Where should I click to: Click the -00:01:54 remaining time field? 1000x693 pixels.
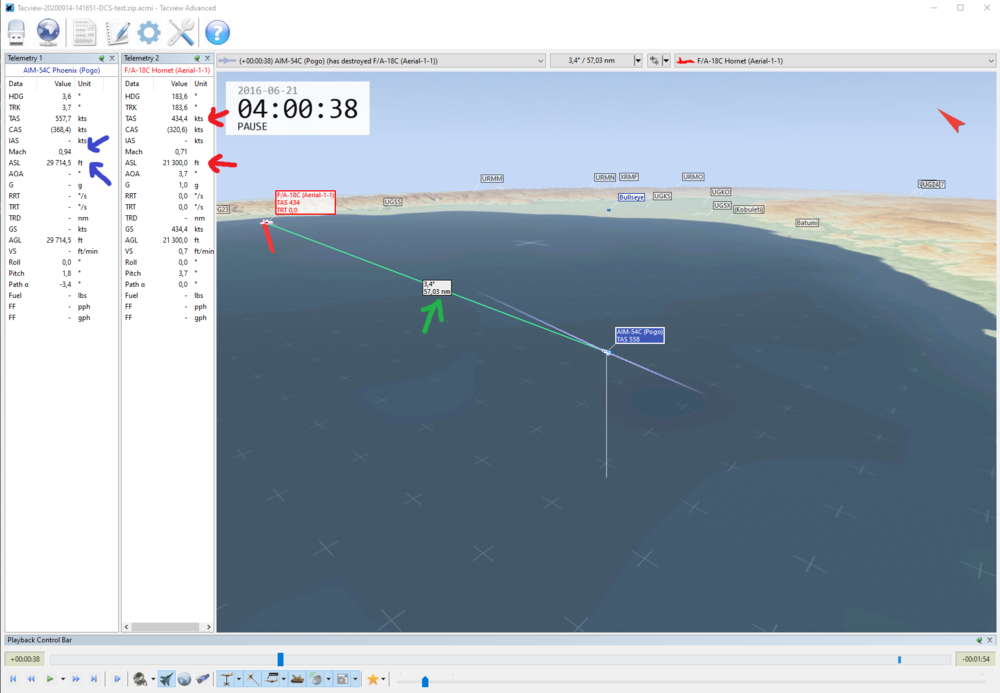point(975,659)
